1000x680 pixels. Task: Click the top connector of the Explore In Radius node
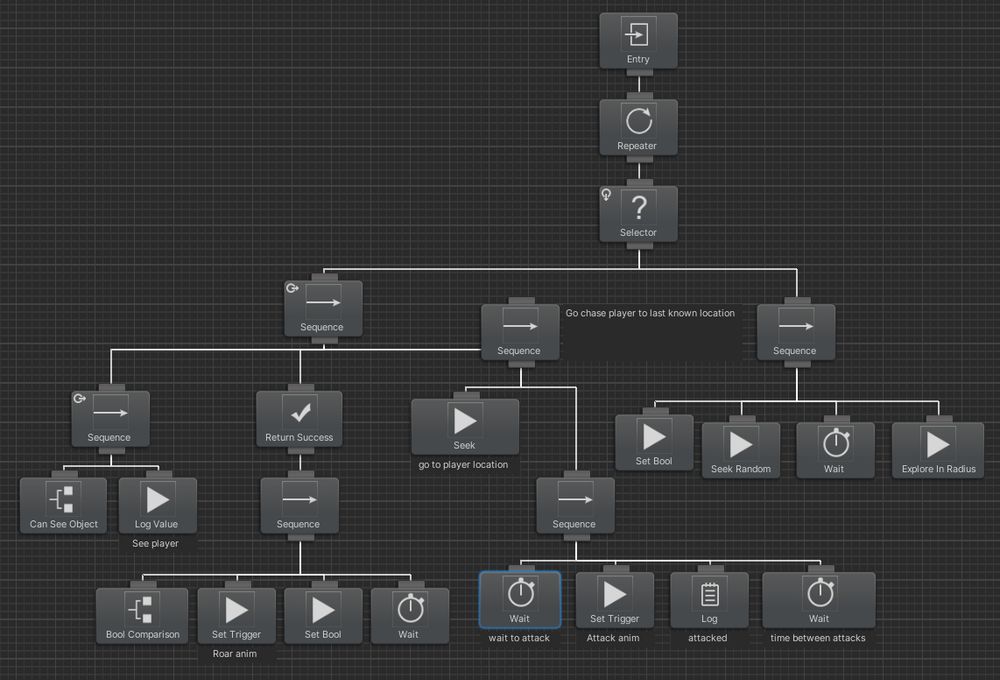pos(939,419)
